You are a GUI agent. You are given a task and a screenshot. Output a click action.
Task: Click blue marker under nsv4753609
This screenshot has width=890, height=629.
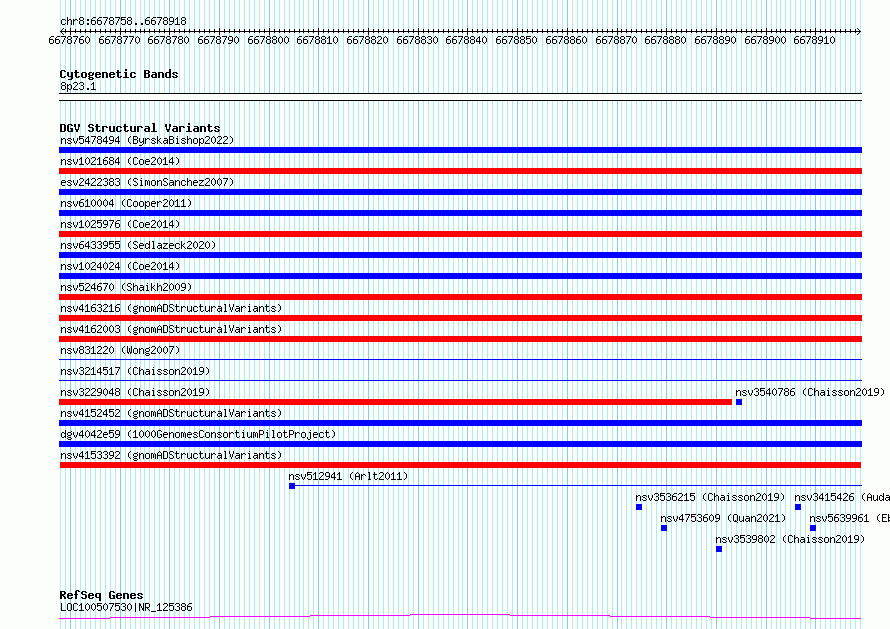point(664,528)
